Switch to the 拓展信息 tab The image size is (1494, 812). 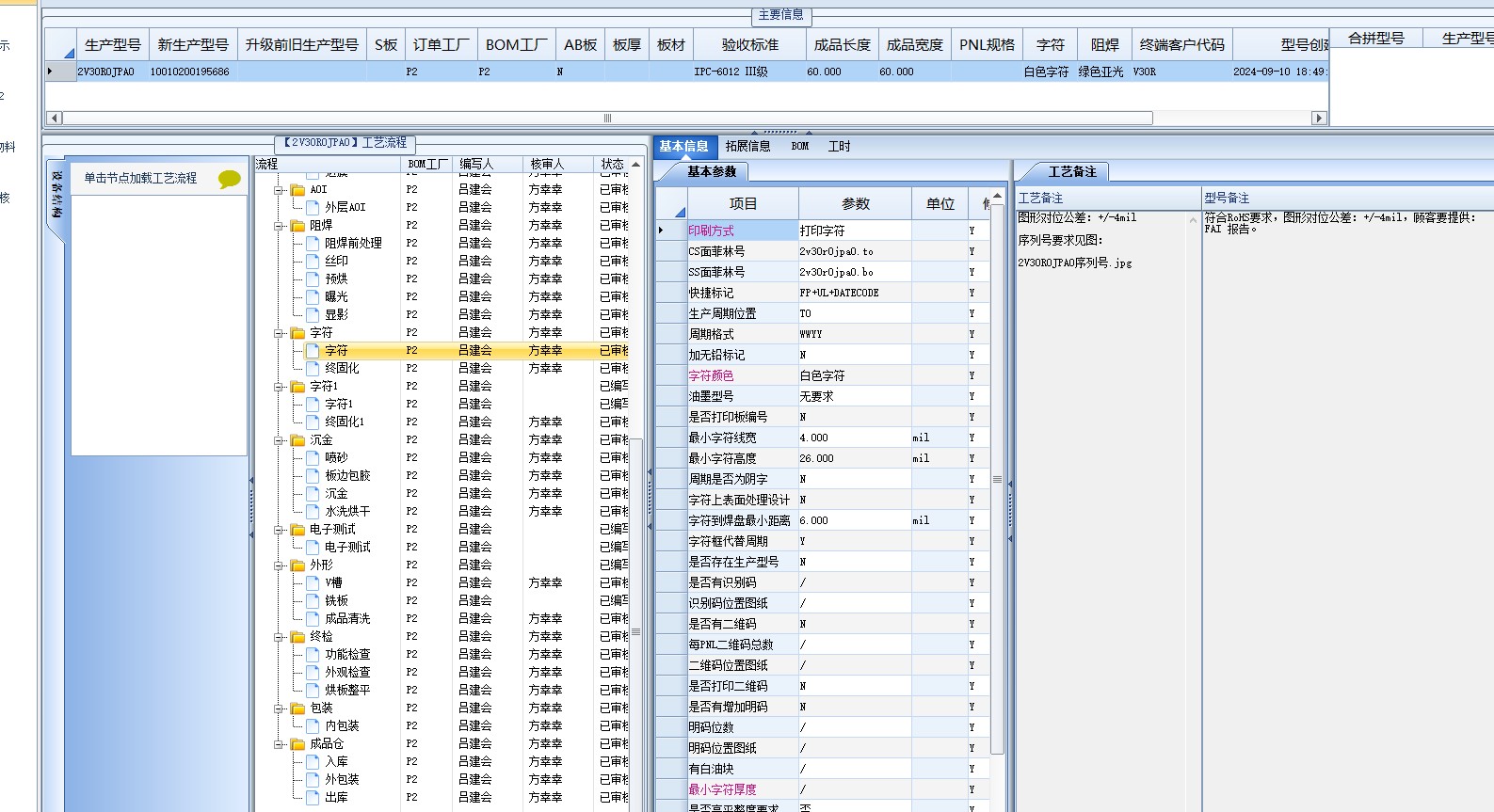(x=748, y=146)
